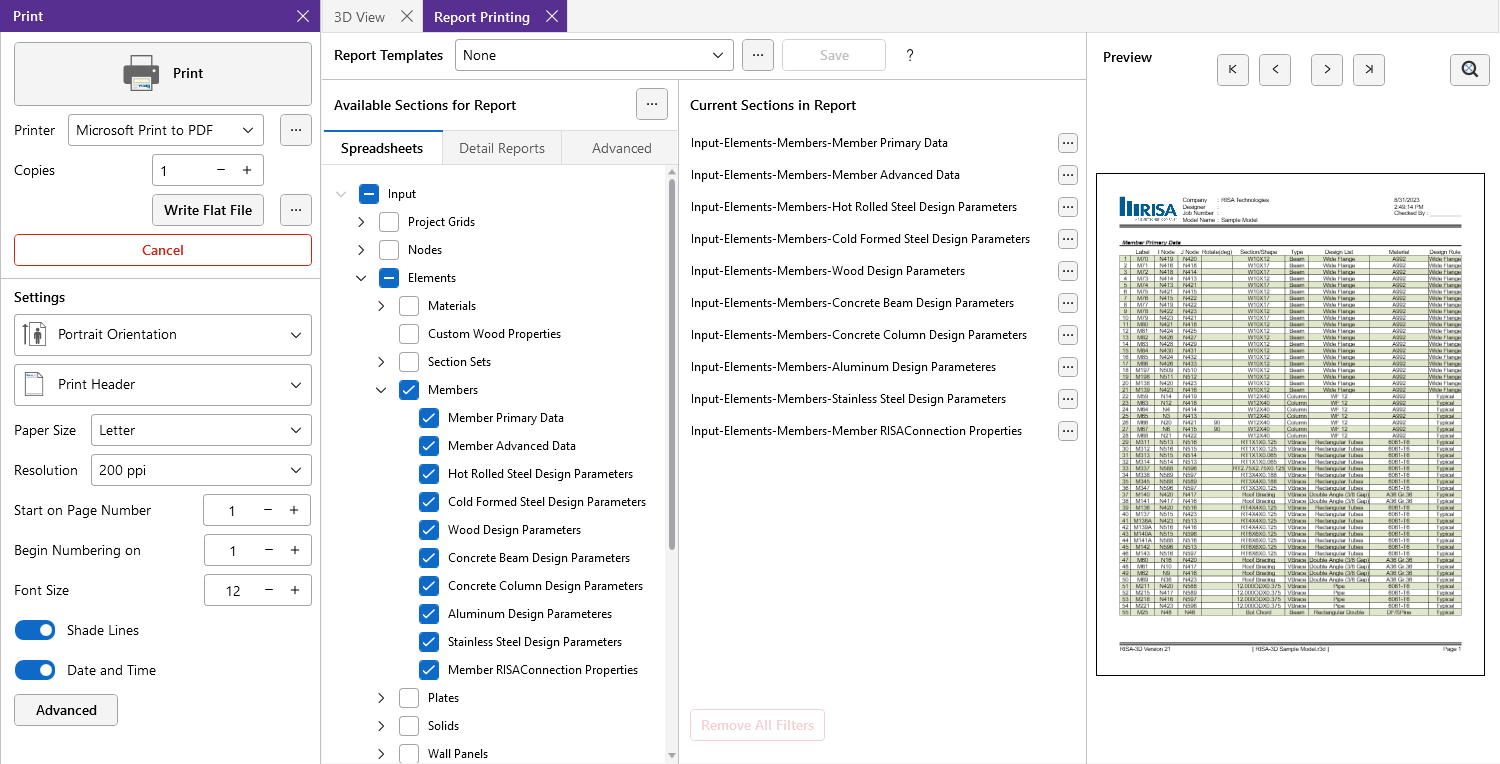
Task: Disable the Date and Time switch
Action: click(x=35, y=670)
